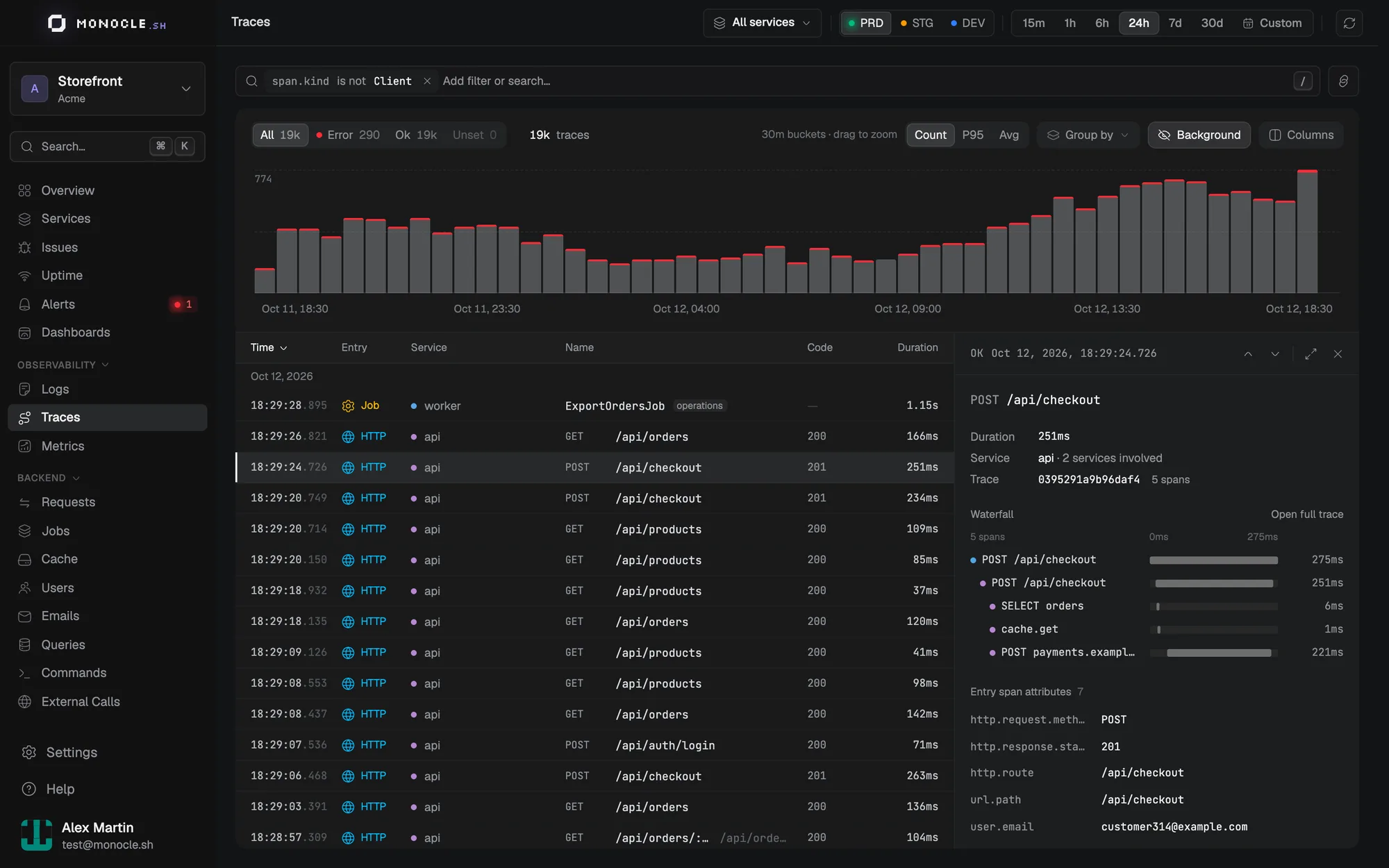The width and height of the screenshot is (1389, 868).
Task: Expand trace detail panel to full view
Action: click(1311, 354)
